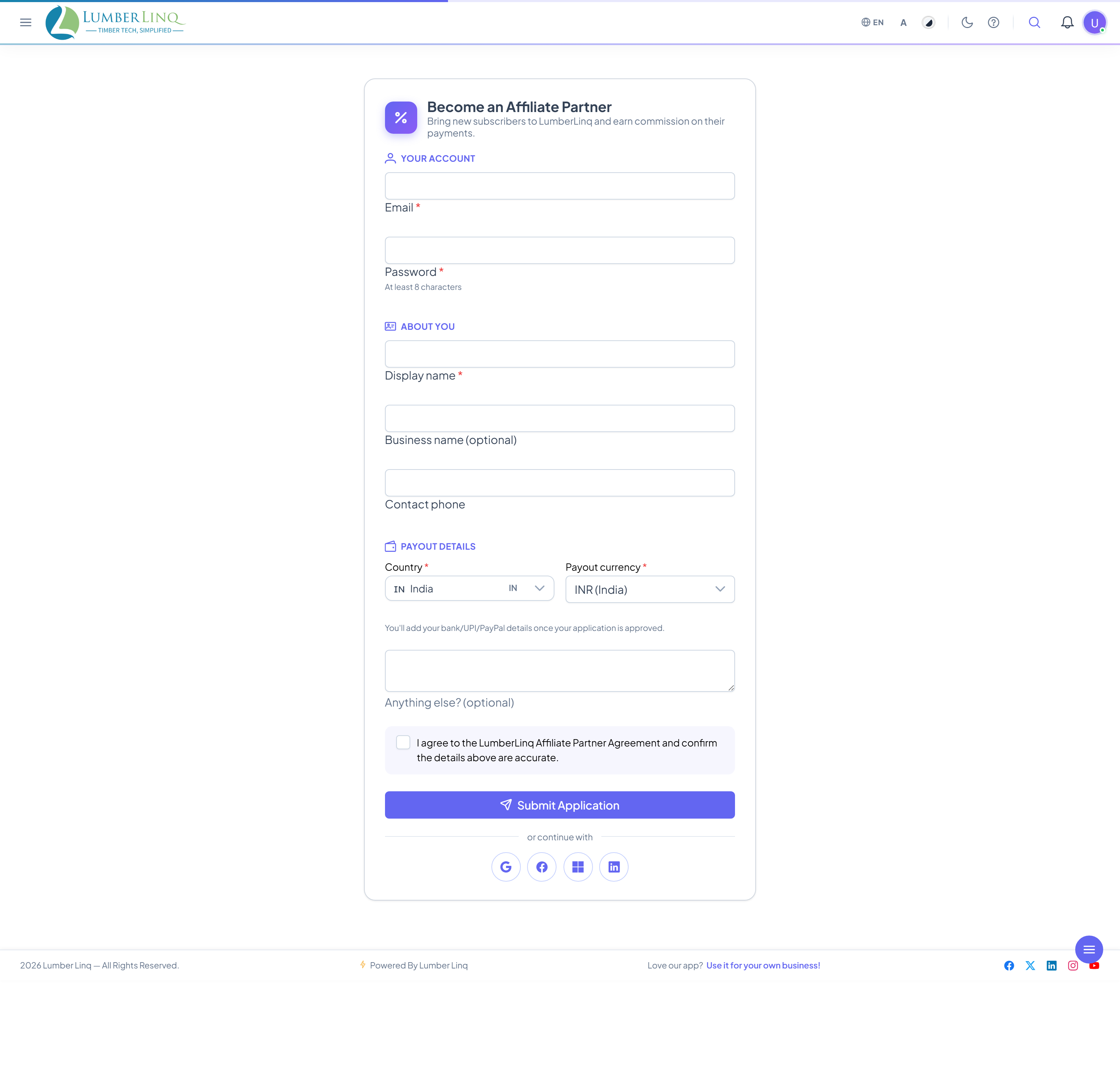
Task: Click 'Powered By Lumber Linq' text
Action: point(419,965)
